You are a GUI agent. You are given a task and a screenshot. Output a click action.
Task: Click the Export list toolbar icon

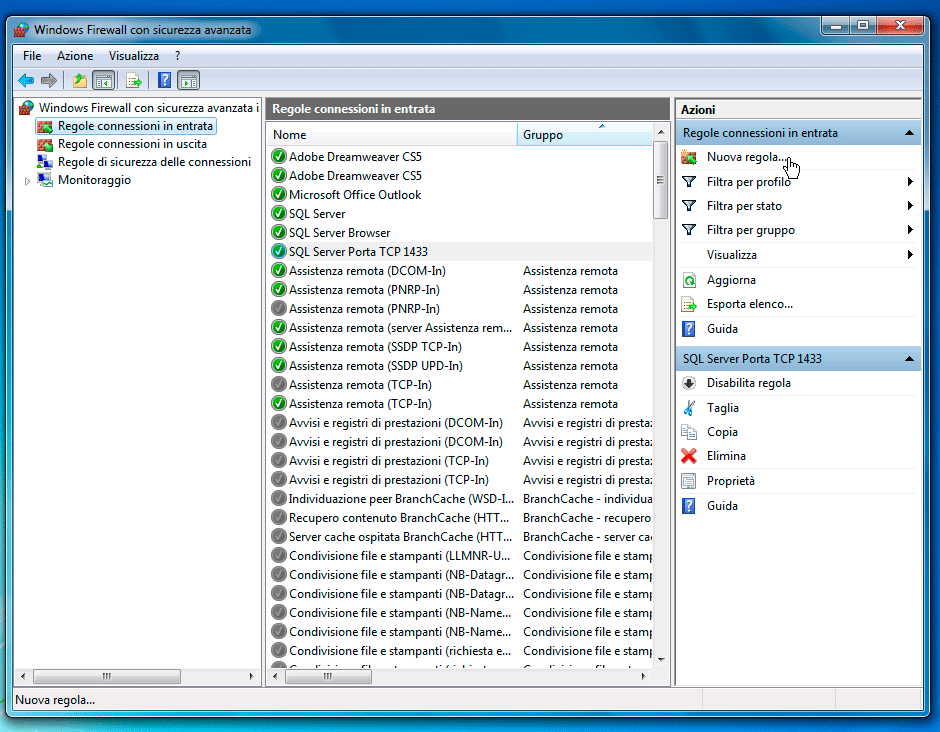click(x=134, y=80)
